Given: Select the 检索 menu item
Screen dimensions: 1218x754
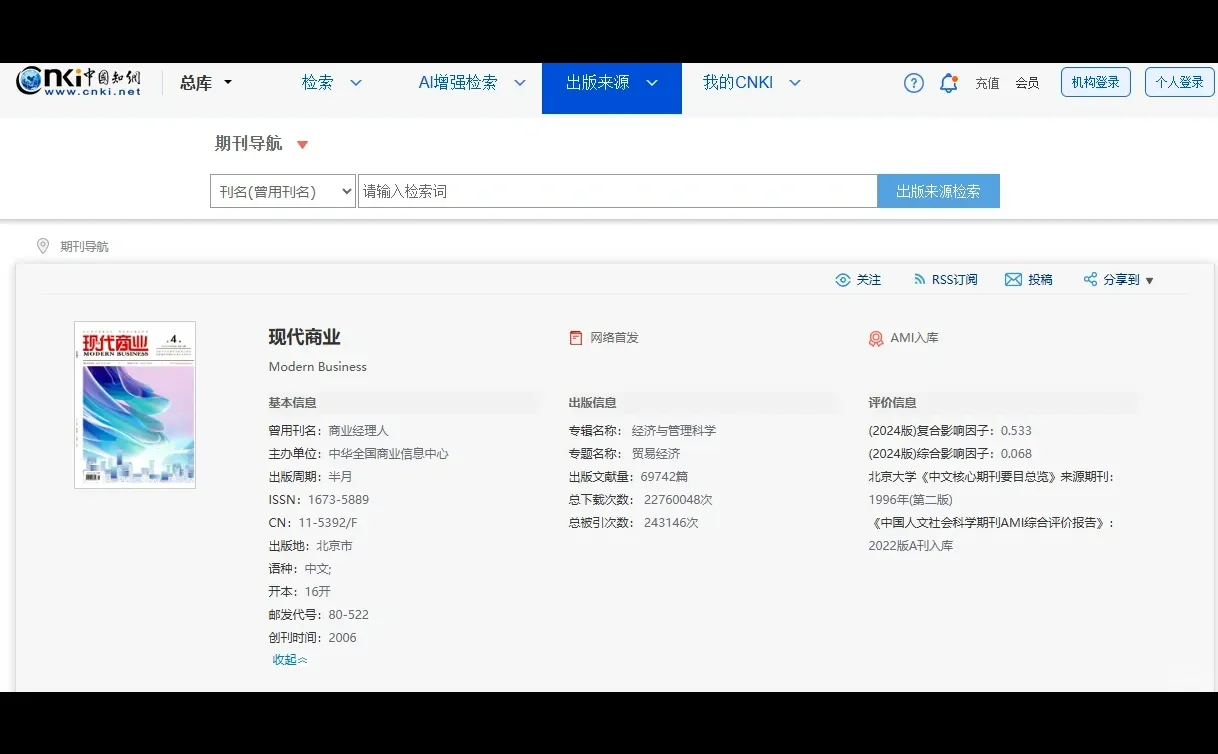Looking at the screenshot, I should point(318,83).
